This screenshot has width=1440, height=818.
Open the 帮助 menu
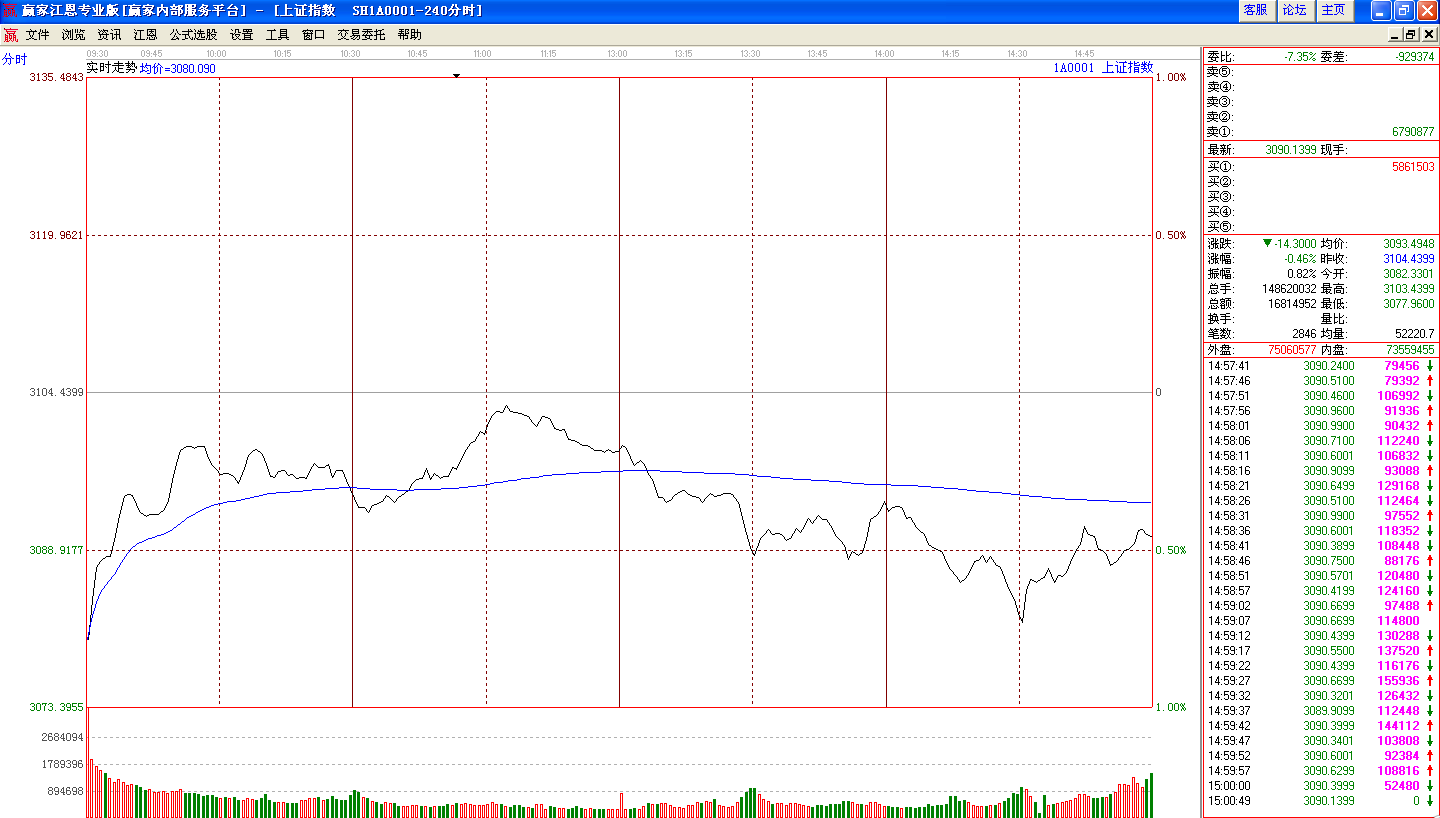[x=410, y=34]
